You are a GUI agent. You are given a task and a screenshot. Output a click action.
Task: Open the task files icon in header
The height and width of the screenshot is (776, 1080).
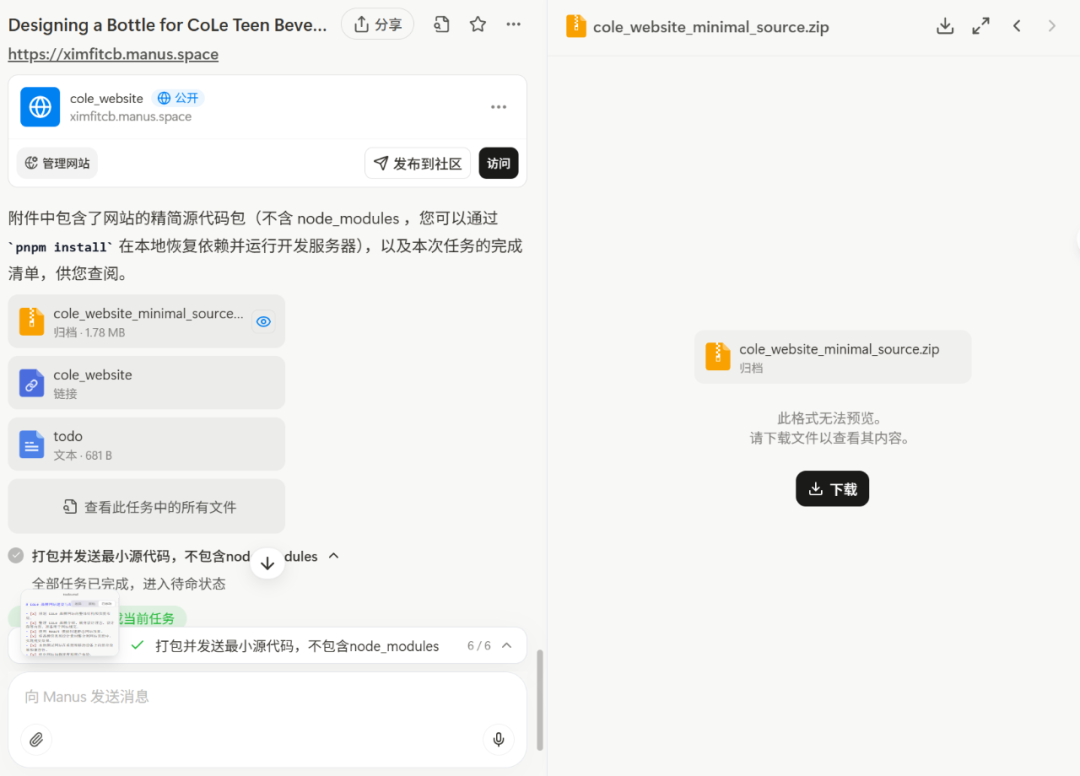tap(441, 25)
